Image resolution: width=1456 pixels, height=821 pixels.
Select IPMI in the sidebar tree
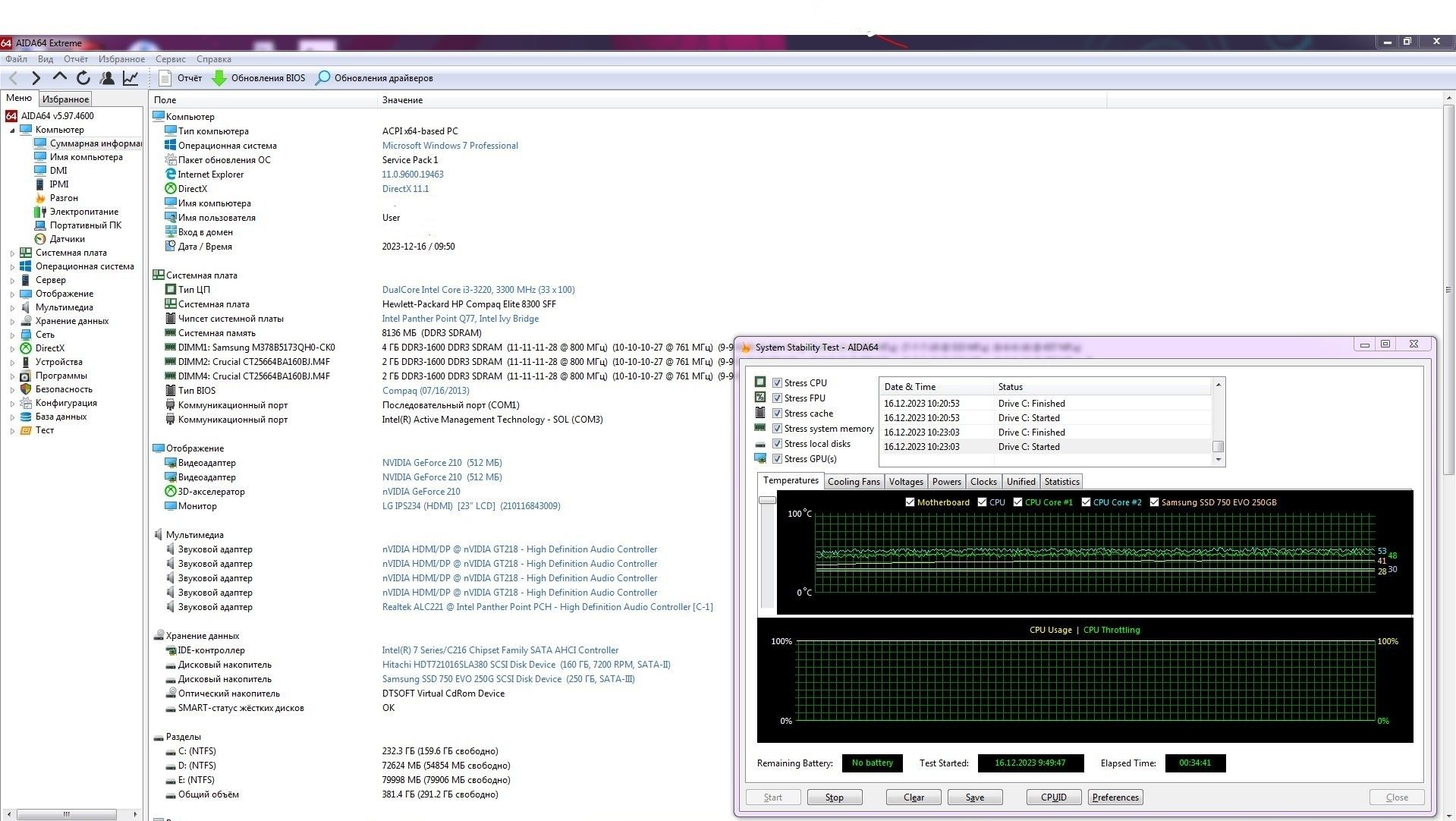pos(59,184)
